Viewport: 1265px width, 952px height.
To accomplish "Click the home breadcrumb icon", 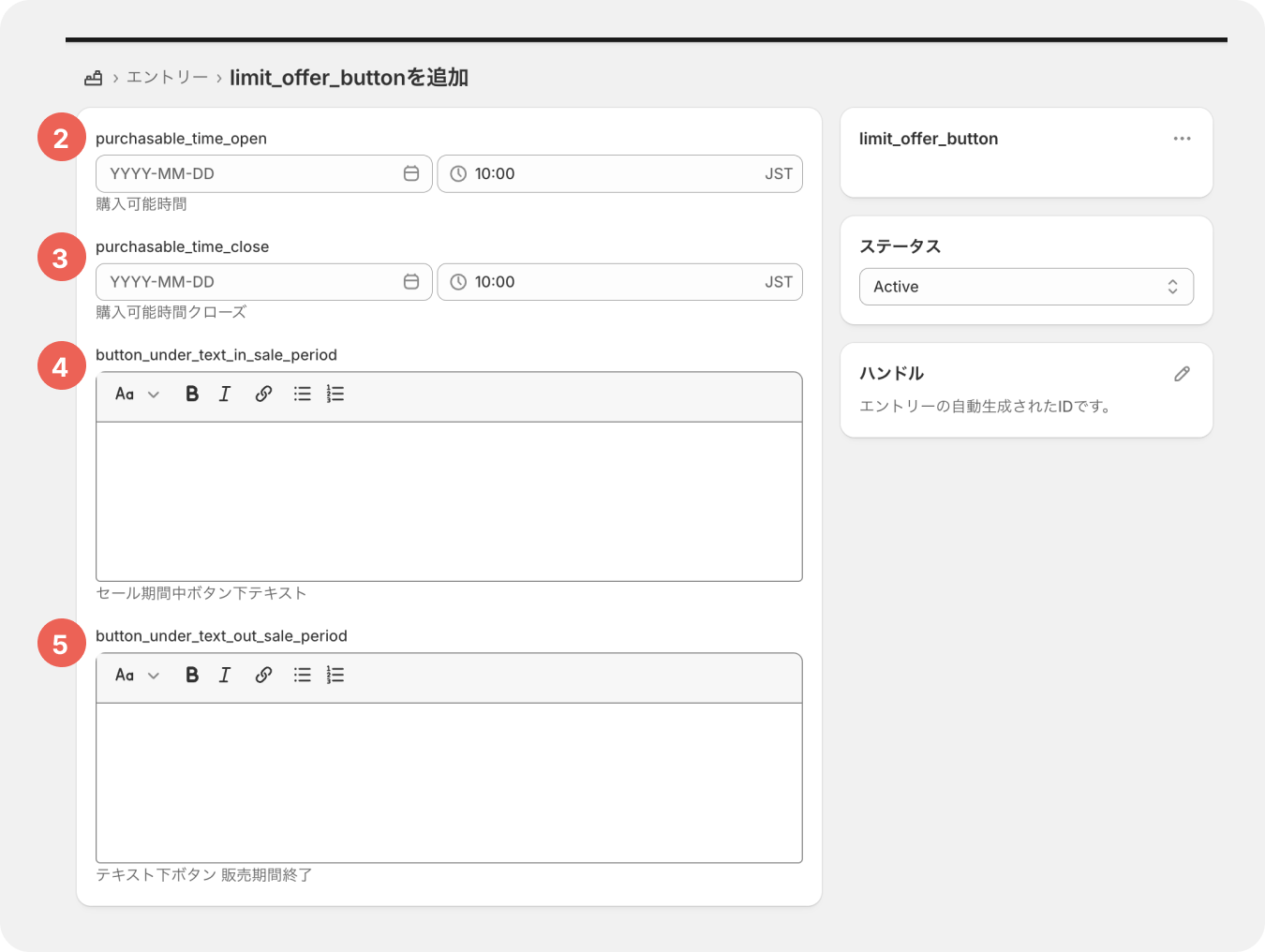I will [94, 78].
